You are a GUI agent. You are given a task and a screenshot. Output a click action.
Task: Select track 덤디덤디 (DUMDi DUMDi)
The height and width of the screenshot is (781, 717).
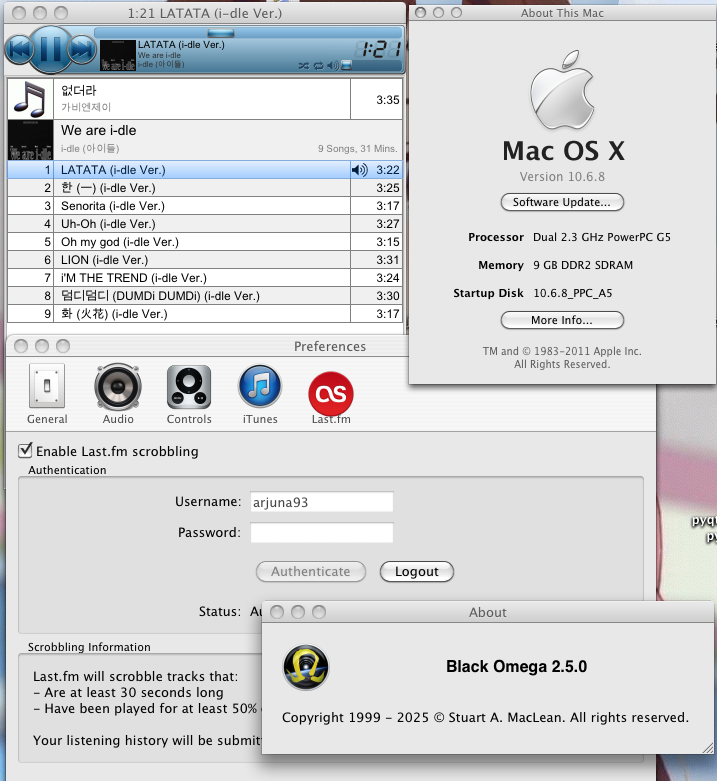[205, 295]
